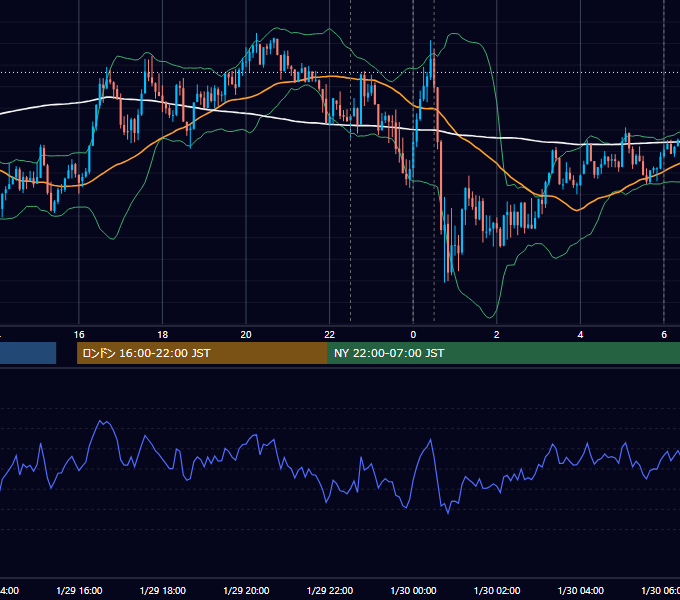680x600 pixels.
Task: Click the 20 hour label on upper axis
Action: 246,335
